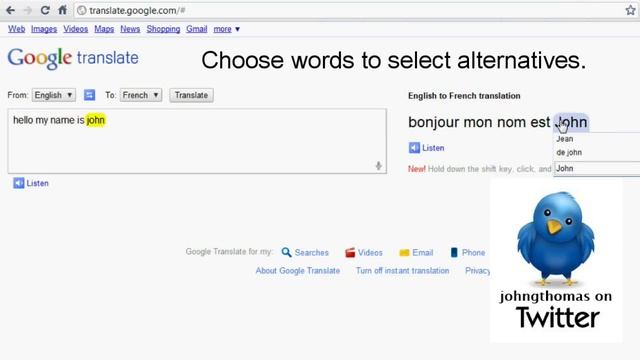Click the browser back arrow
This screenshot has width=640, height=360.
pos(11,10)
